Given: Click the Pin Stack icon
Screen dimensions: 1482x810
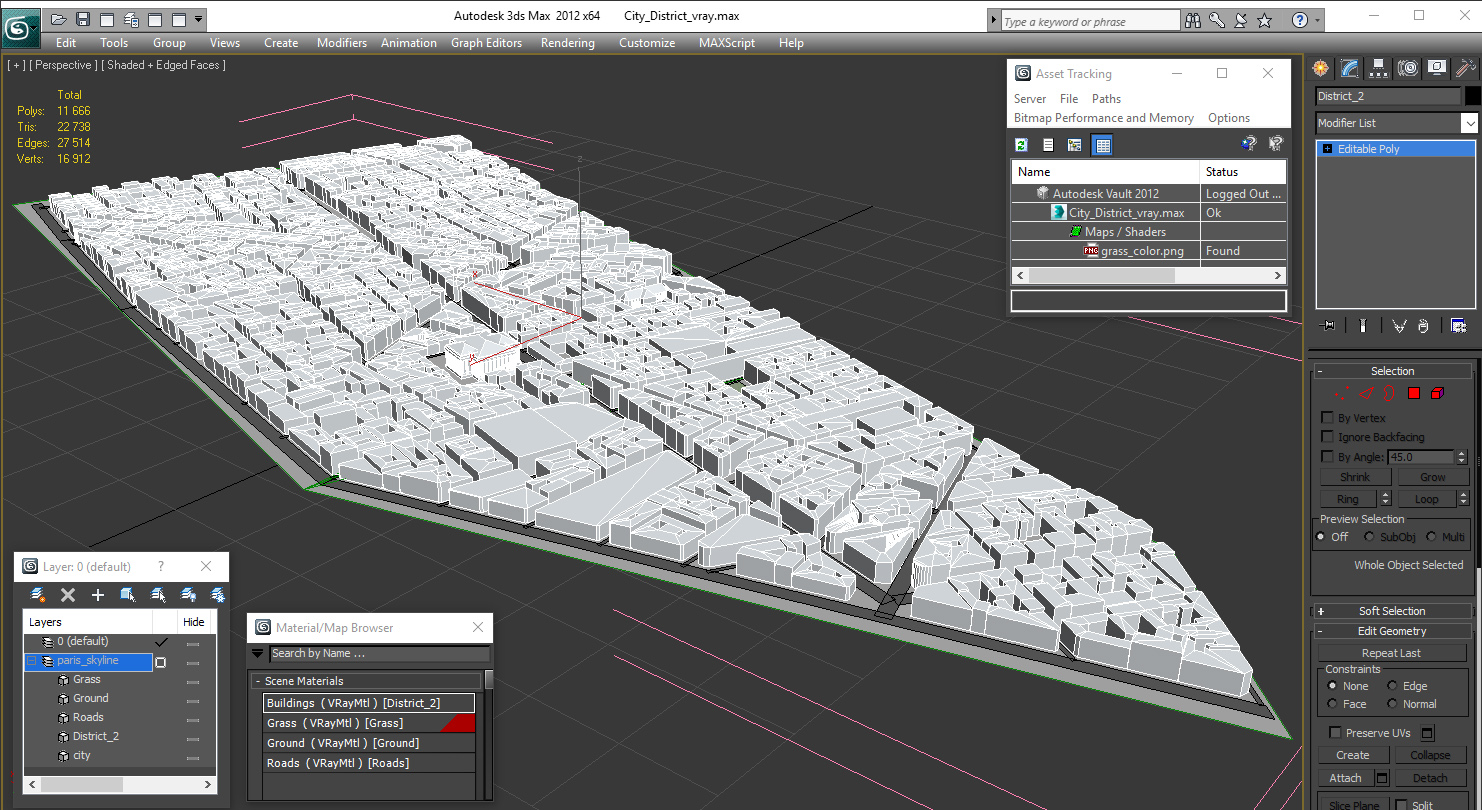Looking at the screenshot, I should 1328,325.
